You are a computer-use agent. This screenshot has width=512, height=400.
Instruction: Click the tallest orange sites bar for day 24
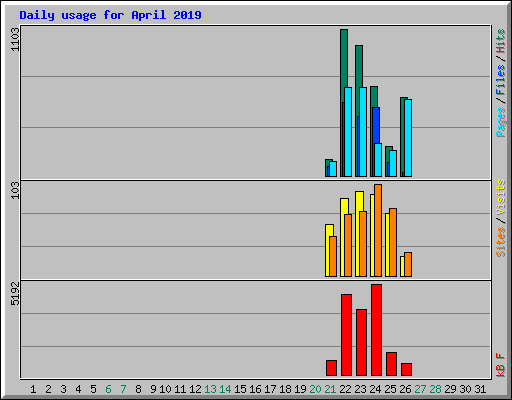378,230
